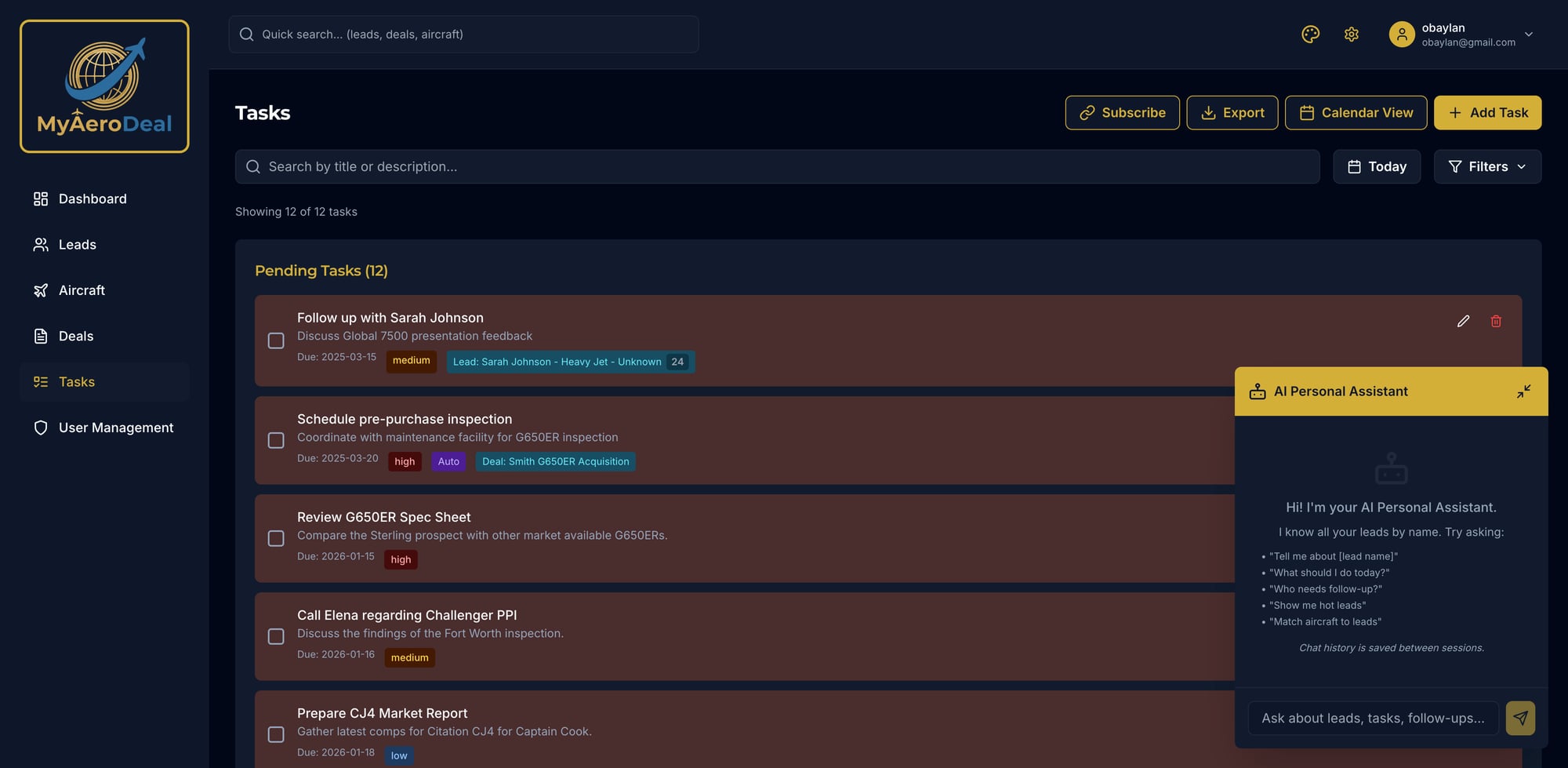Viewport: 1568px width, 768px height.
Task: Check off 'Schedule pre-purchase inspection'
Action: (x=276, y=440)
